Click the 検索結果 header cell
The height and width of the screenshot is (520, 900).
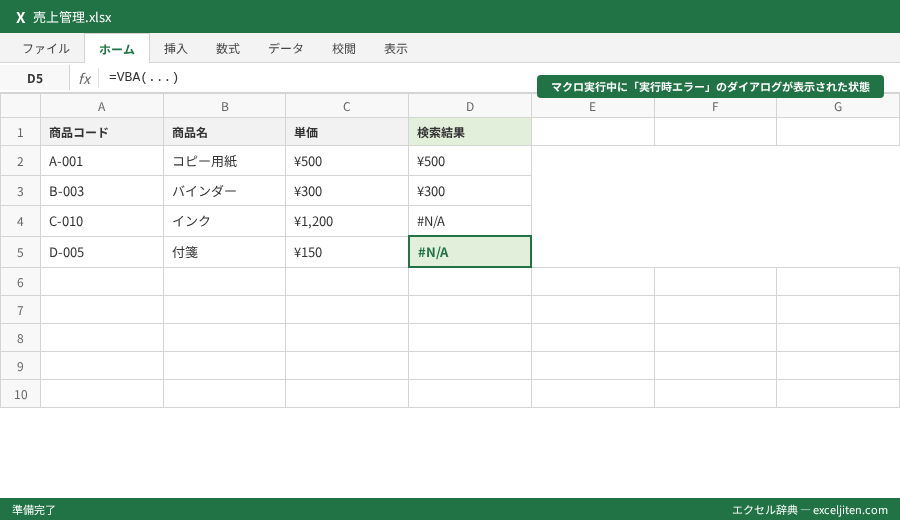470,132
